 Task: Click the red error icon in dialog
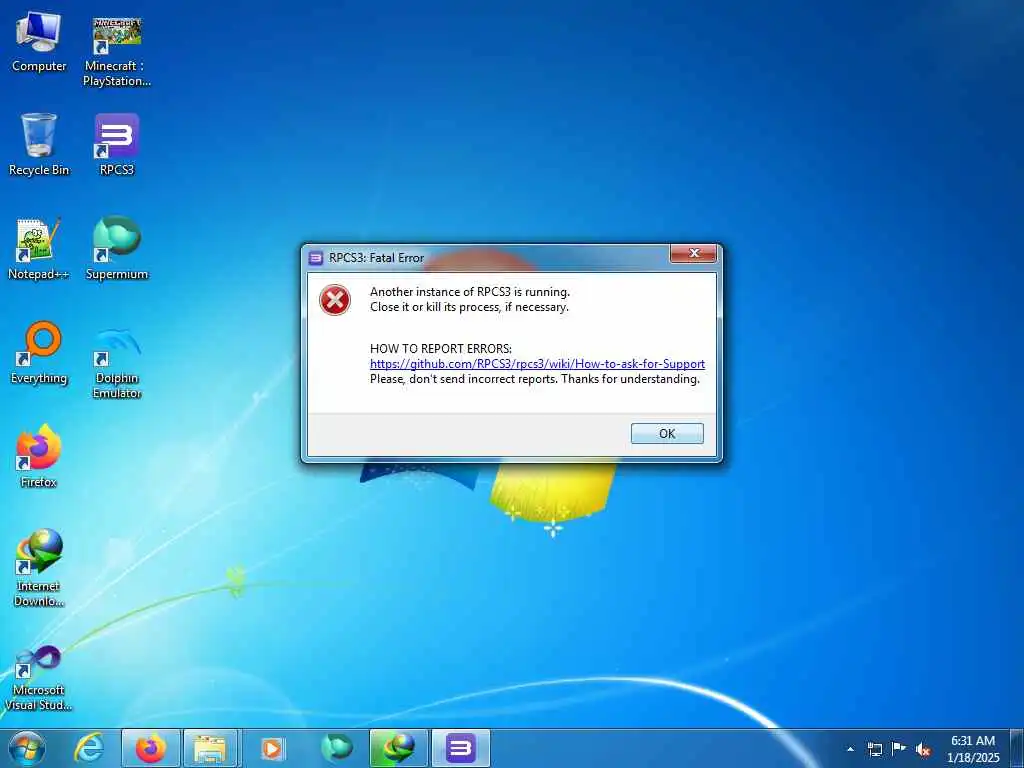coord(335,300)
